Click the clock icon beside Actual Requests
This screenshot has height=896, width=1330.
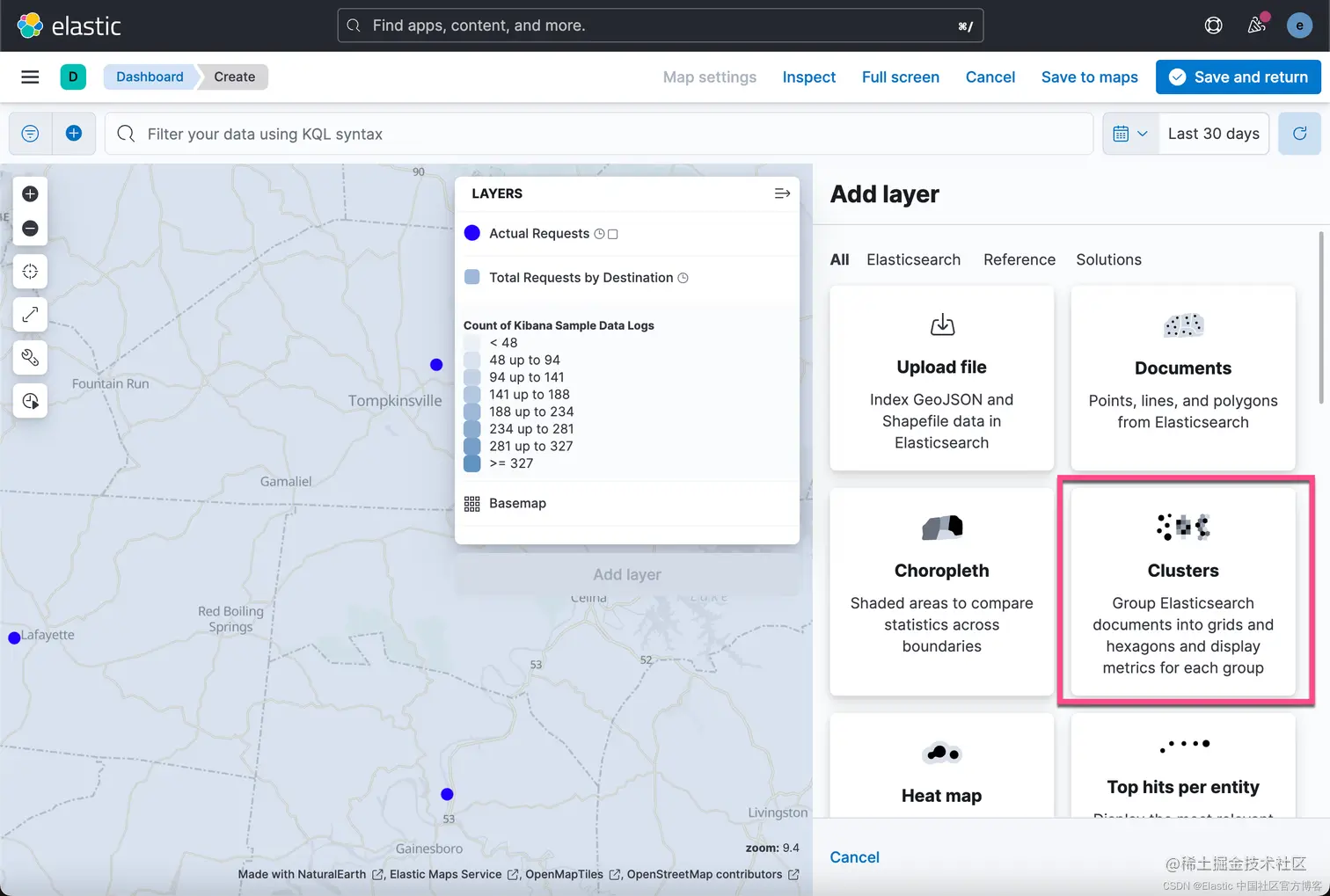coord(599,234)
